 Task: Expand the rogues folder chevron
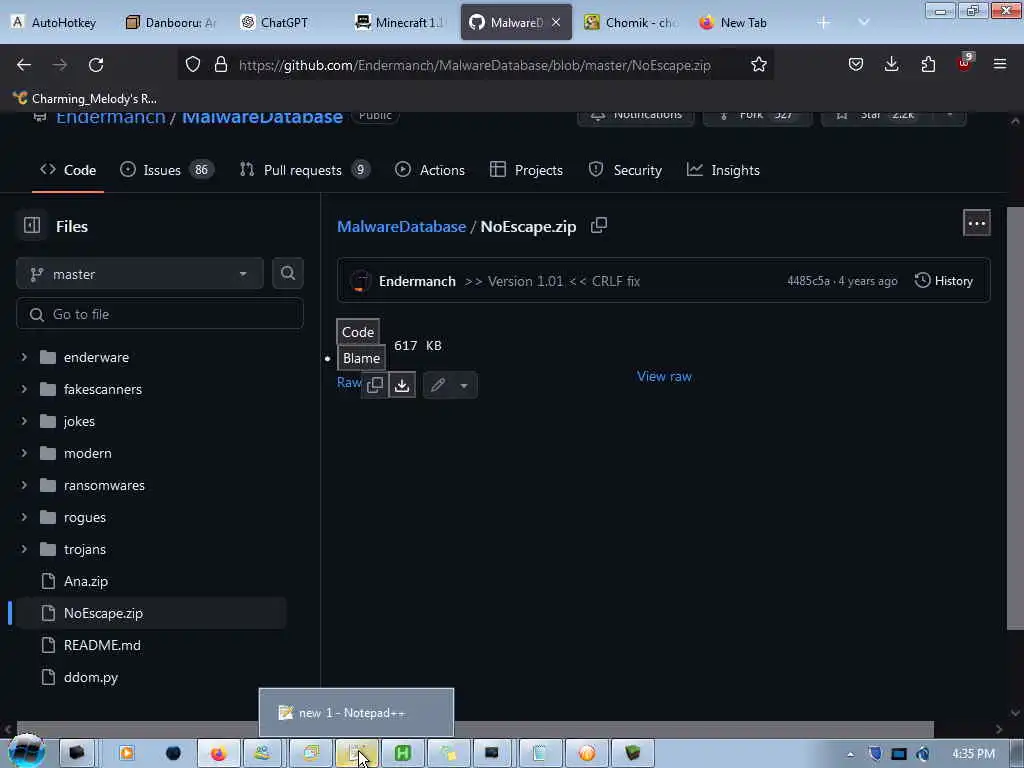tap(24, 517)
